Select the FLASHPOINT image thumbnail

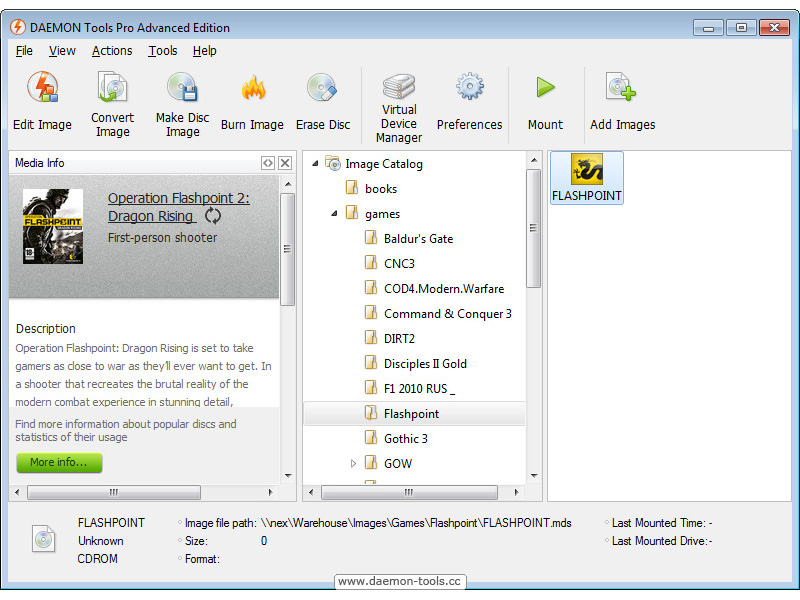(586, 178)
